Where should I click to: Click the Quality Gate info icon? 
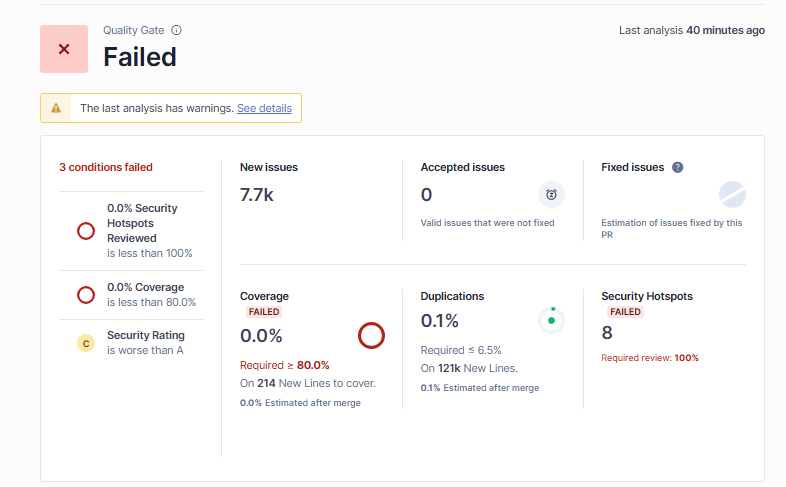pos(176,30)
